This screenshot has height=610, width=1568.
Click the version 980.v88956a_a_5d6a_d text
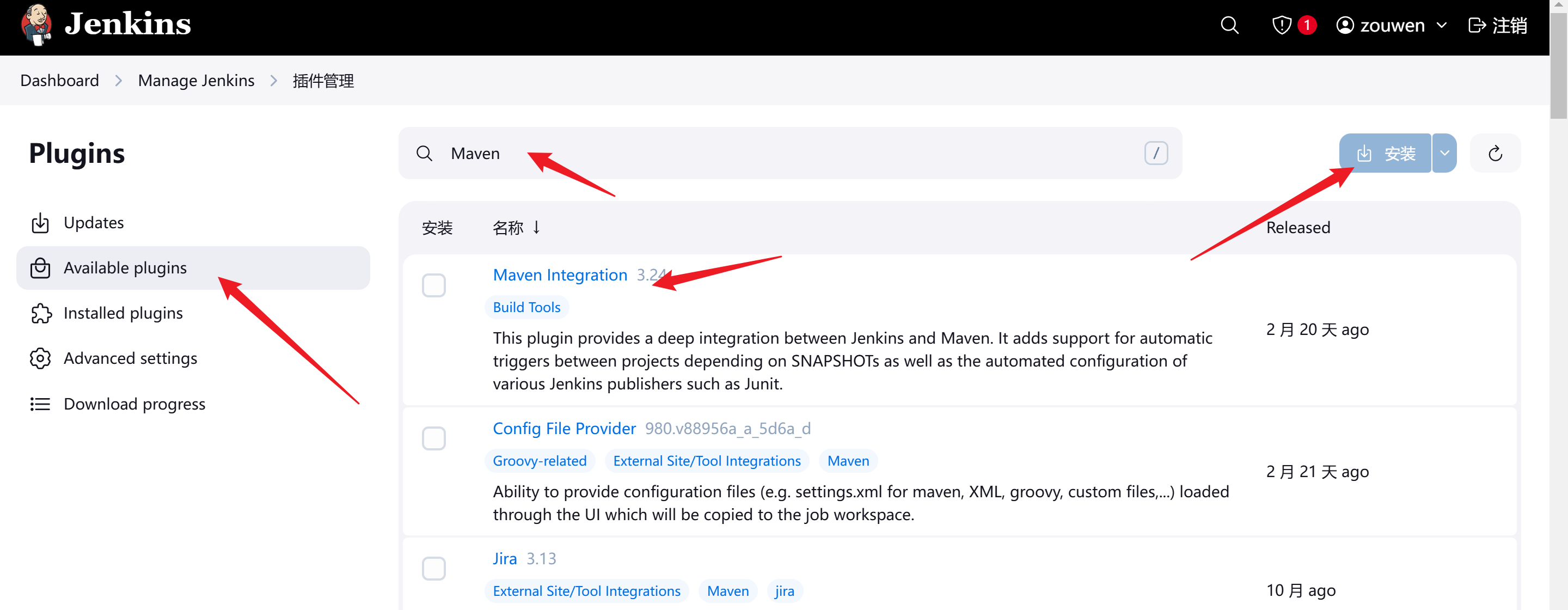tap(727, 429)
